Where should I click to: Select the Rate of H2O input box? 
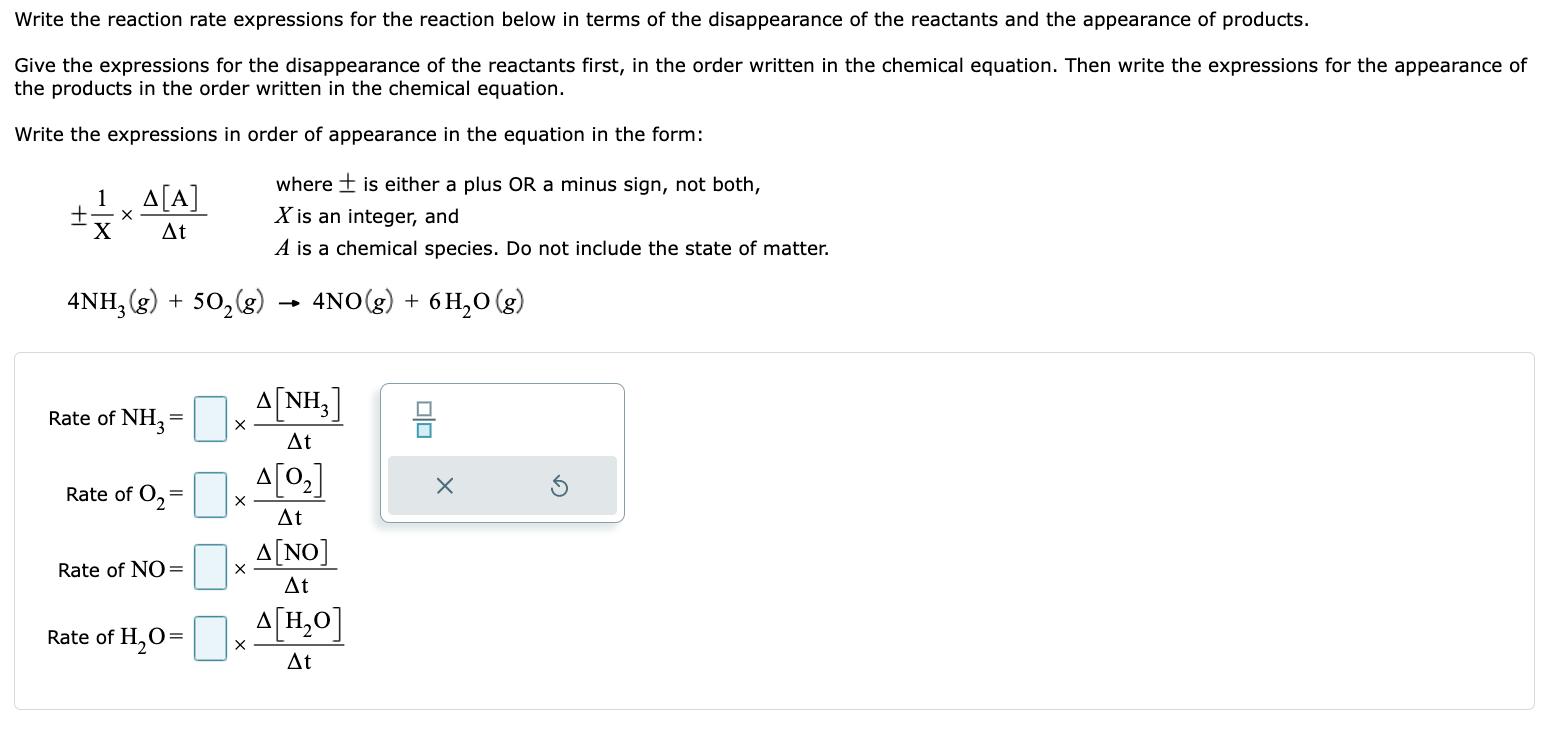(x=209, y=638)
